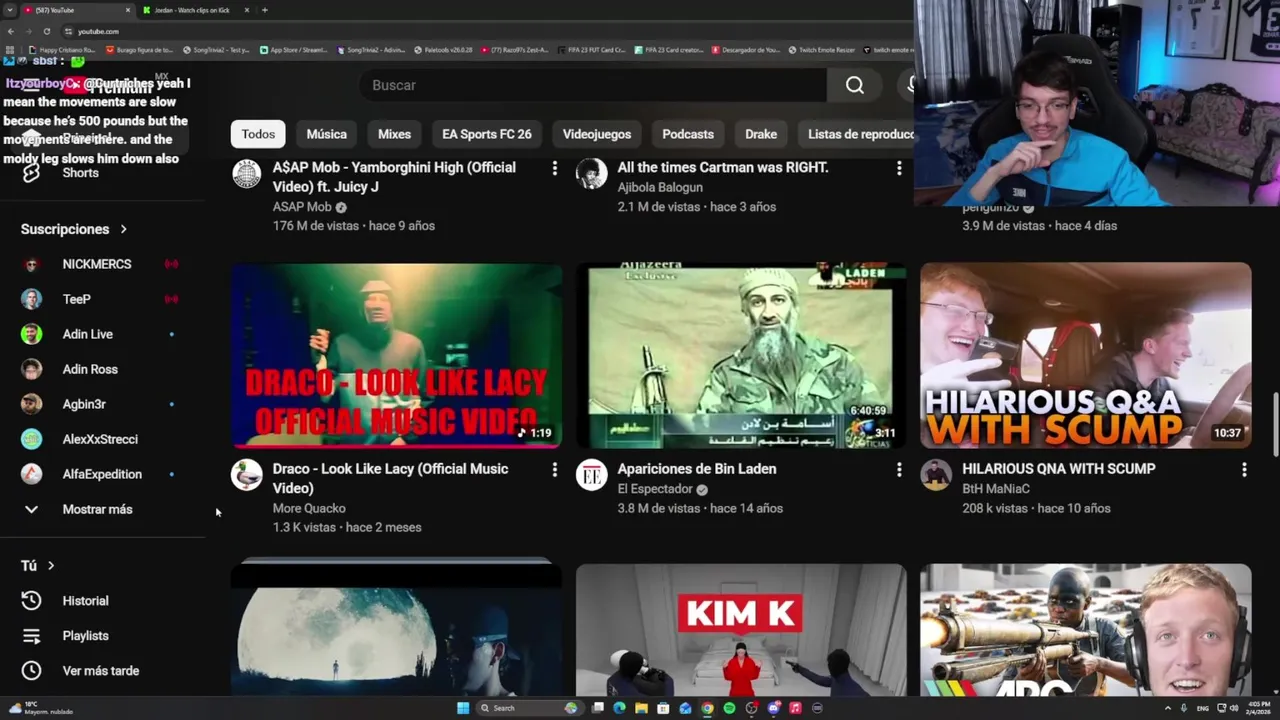Open Apariciones de Bin Laden video title
This screenshot has width=1280, height=720.
(697, 469)
